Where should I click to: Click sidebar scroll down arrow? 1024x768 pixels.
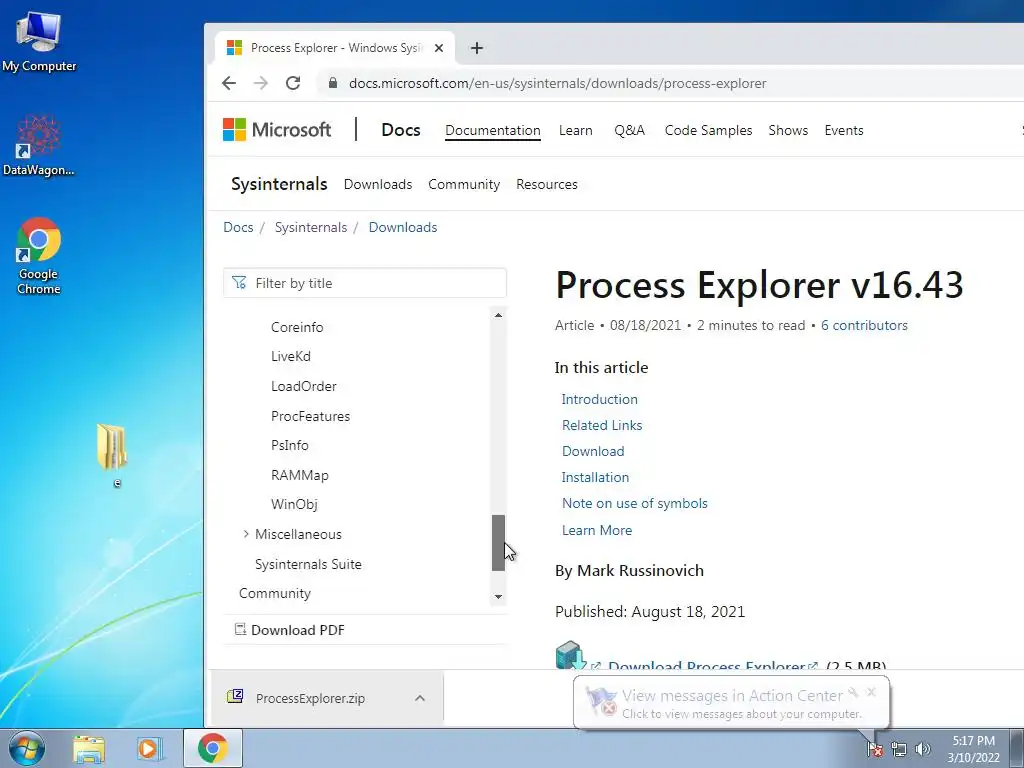click(498, 596)
